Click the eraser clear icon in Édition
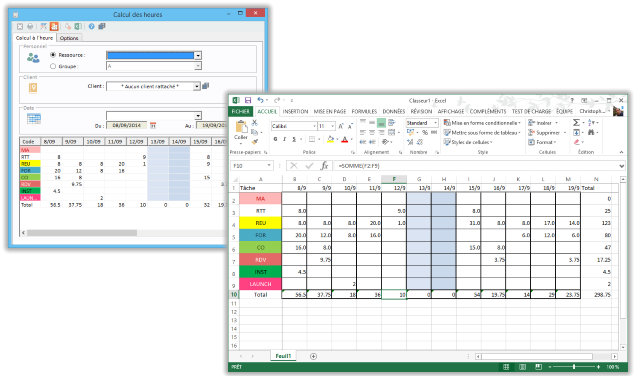This screenshot has height=376, width=640. tap(576, 142)
